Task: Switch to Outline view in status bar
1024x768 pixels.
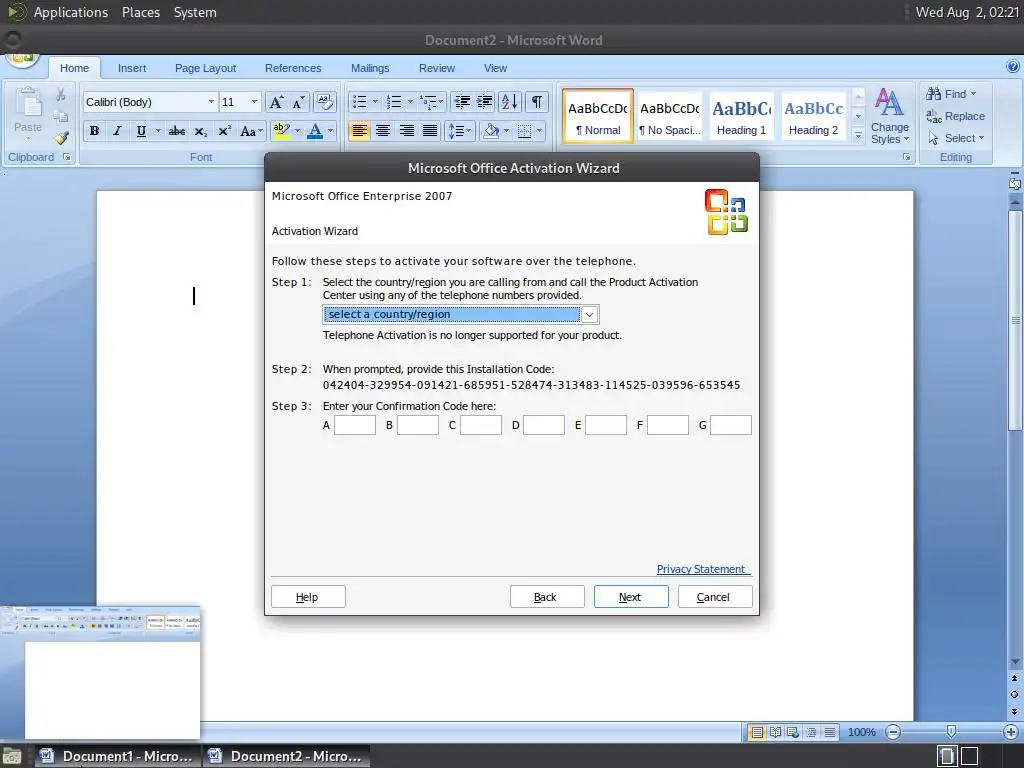Action: point(811,732)
